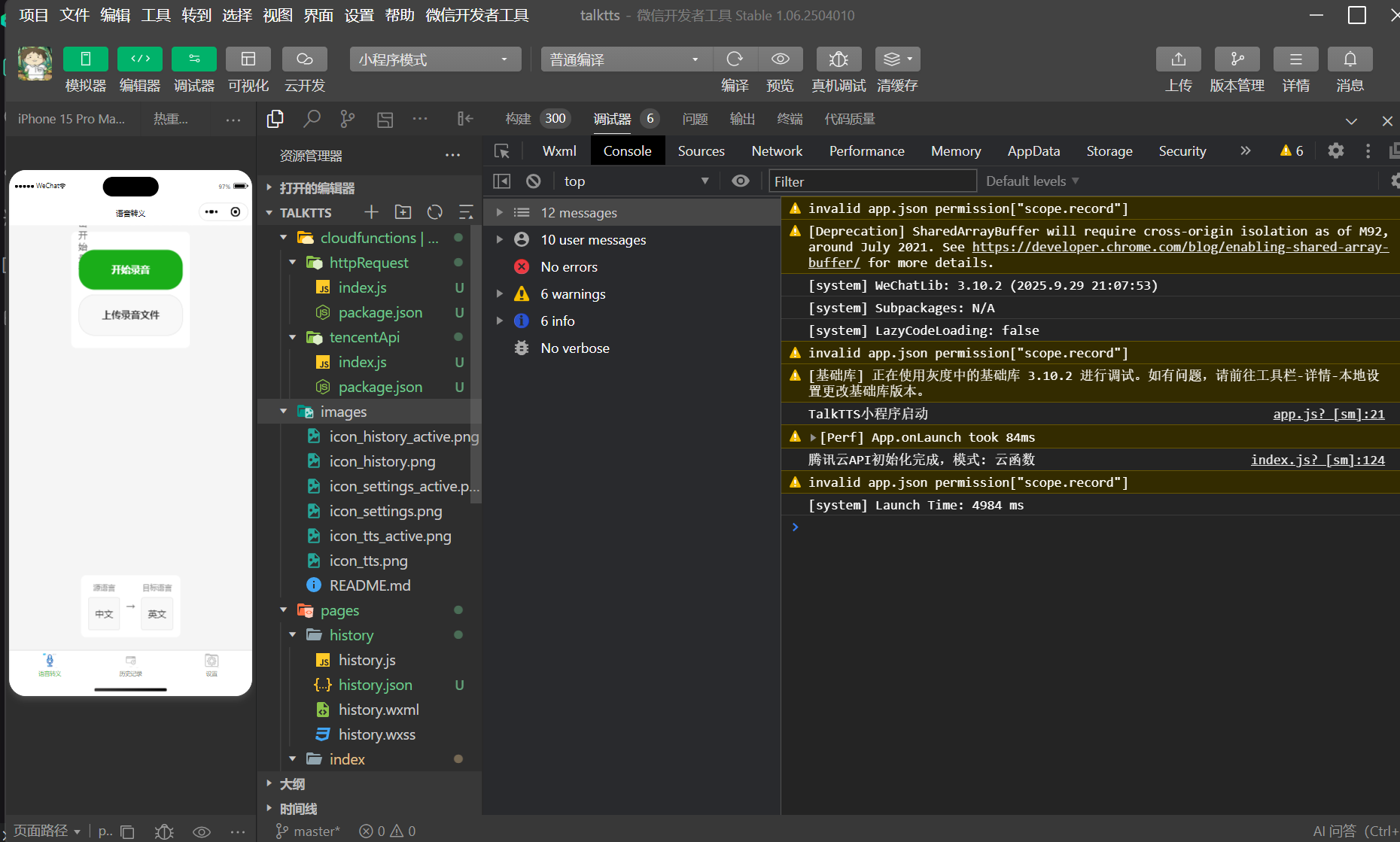Screen dimensions: 1400x842
Task: Open the AppData tab
Action: pos(1033,151)
